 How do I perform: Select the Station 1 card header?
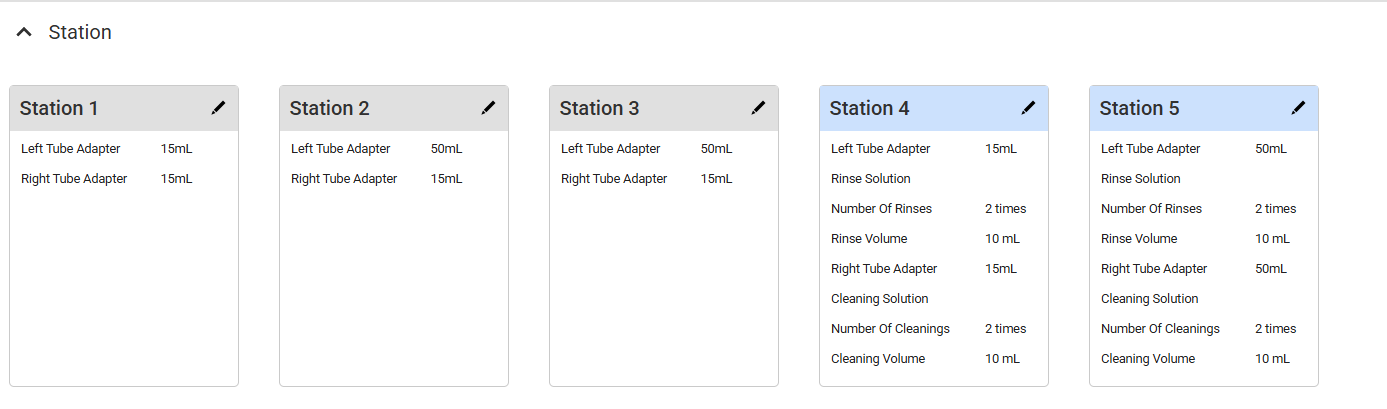click(100, 108)
